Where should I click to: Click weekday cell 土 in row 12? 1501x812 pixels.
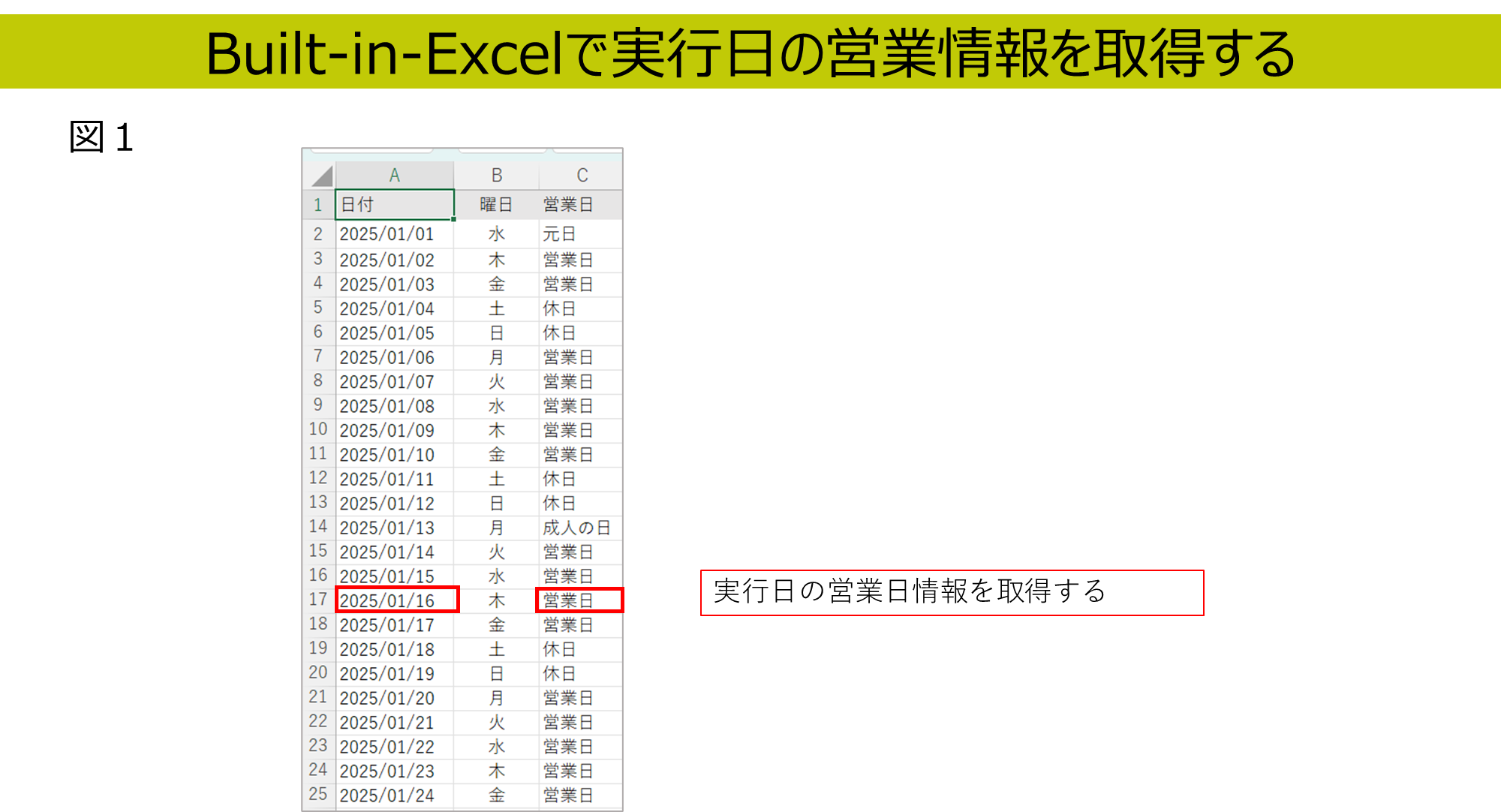point(496,479)
